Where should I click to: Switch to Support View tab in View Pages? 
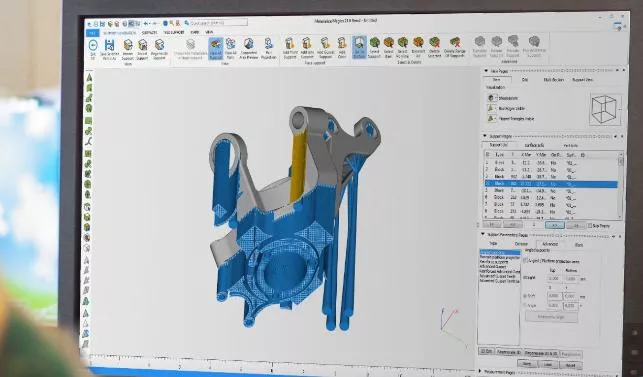click(582, 80)
